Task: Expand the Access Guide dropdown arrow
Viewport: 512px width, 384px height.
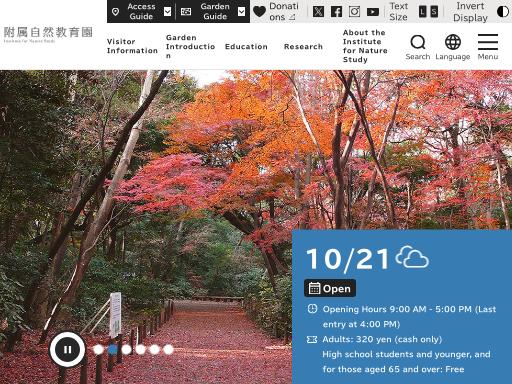Action: coord(167,12)
